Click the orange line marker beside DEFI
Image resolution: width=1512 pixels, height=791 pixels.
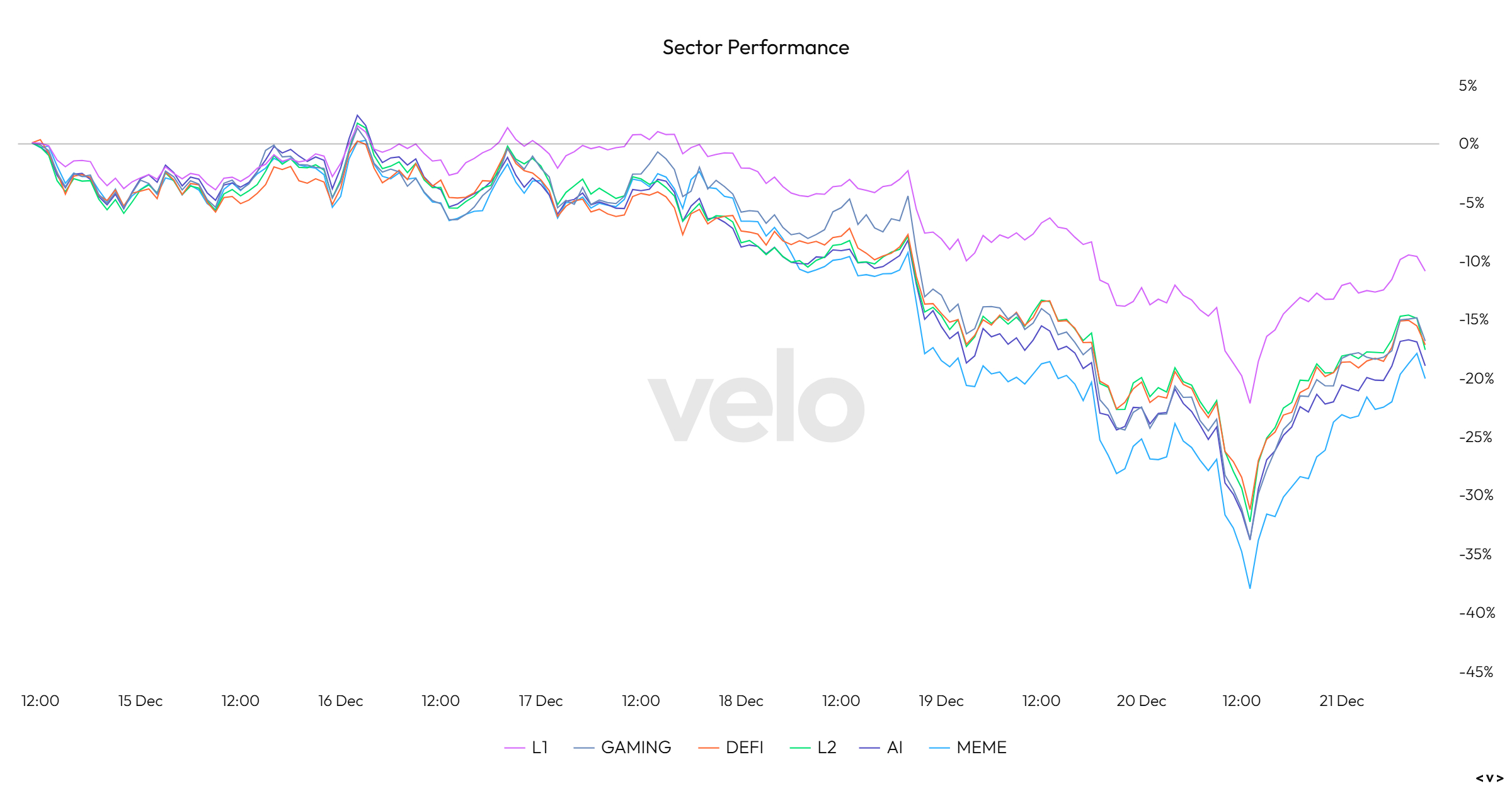click(x=708, y=748)
